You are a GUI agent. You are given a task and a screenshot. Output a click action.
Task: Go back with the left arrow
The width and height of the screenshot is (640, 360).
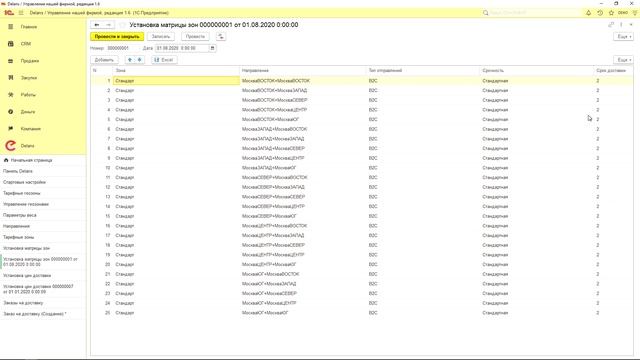[x=97, y=25]
